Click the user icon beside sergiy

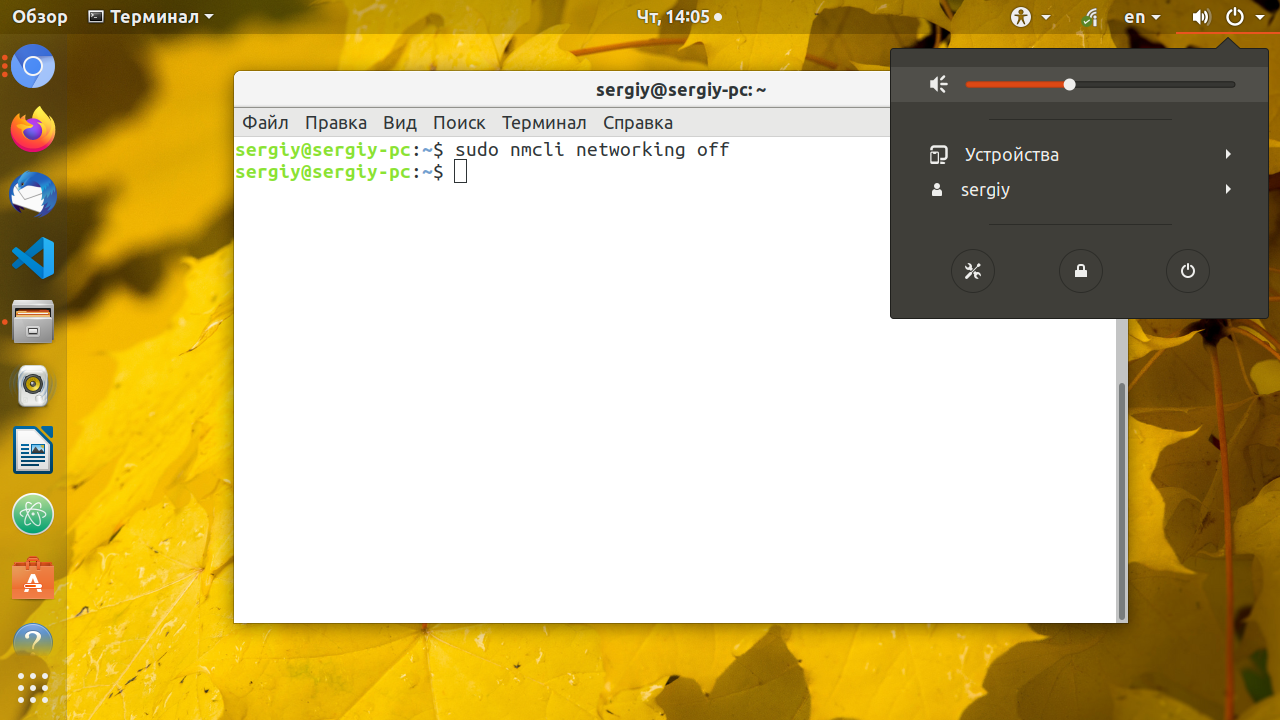(937, 189)
